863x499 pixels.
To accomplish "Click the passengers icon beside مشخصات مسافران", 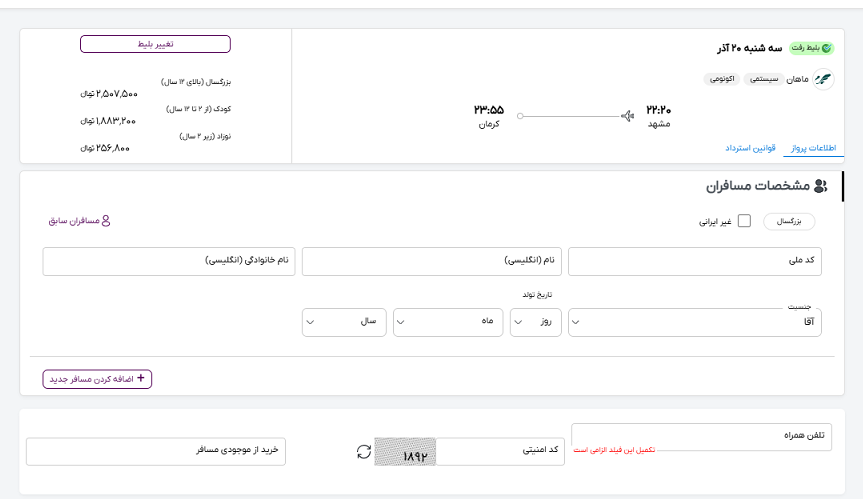I will [820, 186].
